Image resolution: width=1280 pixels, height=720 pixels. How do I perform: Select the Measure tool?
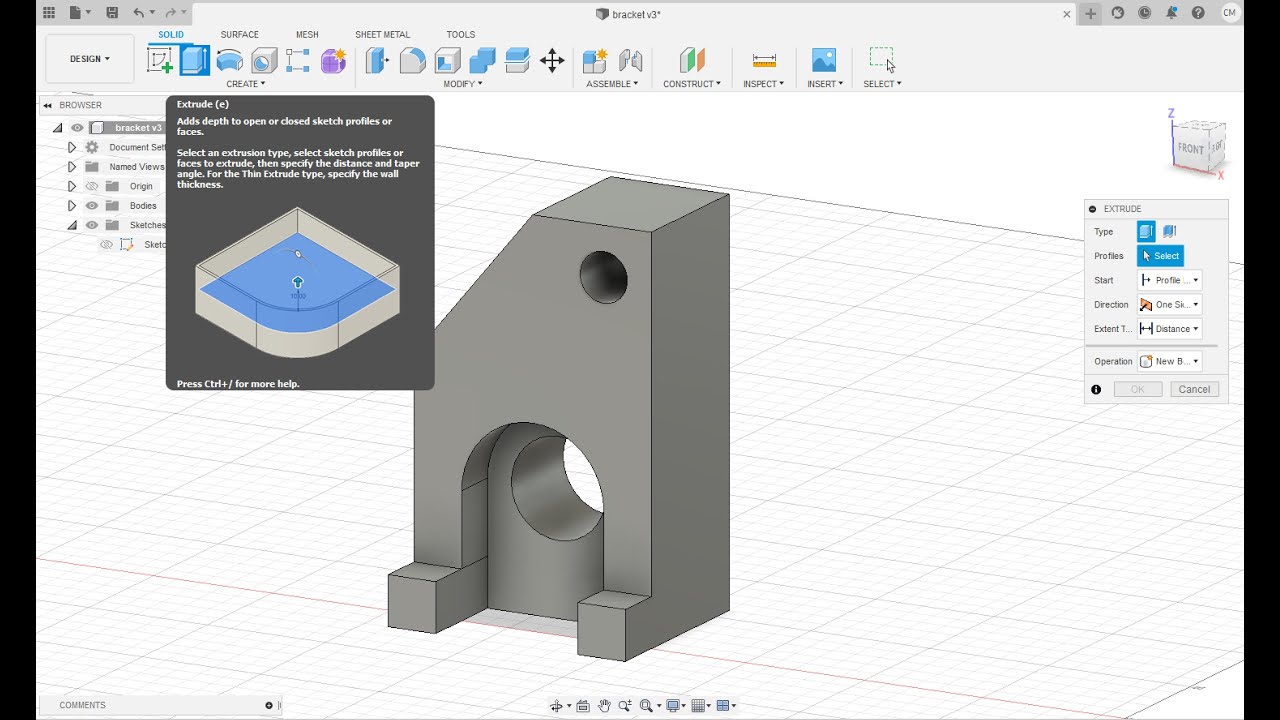(764, 60)
